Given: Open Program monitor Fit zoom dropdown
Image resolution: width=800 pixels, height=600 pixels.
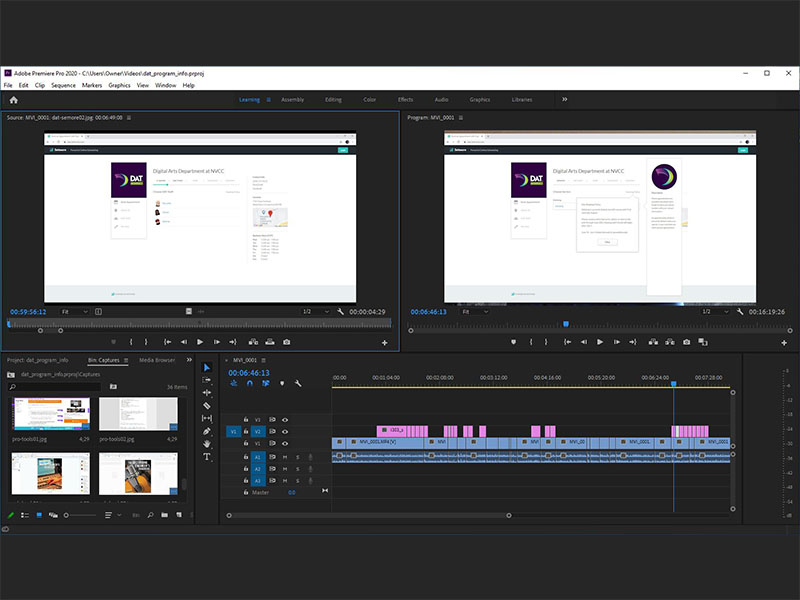Looking at the screenshot, I should point(474,312).
